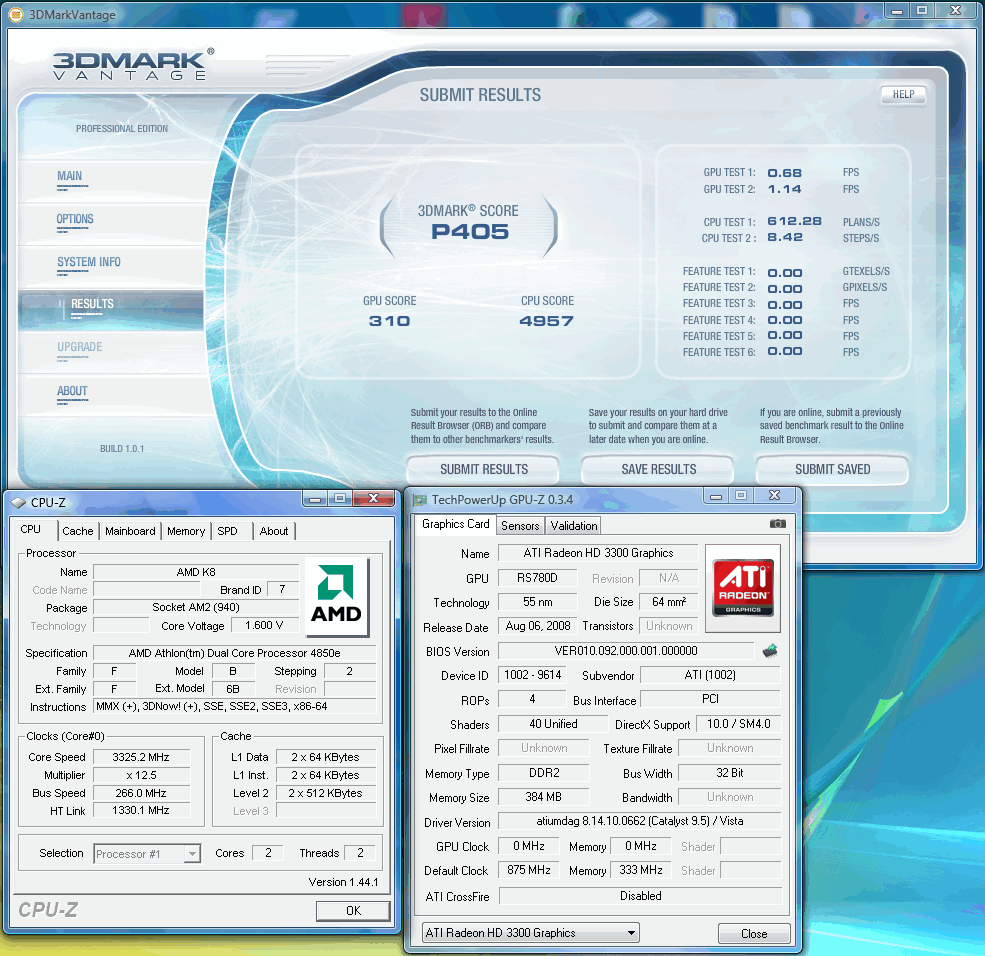
Task: Minimize the GPU-Z window
Action: (716, 496)
